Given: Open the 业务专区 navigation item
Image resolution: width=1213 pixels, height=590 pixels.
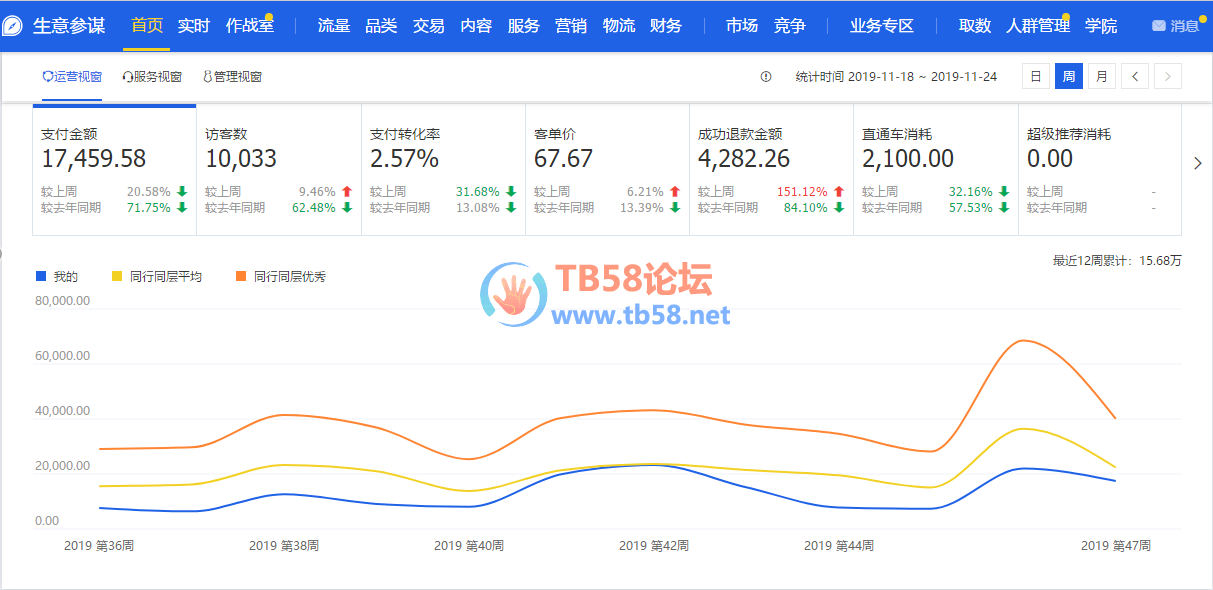Looking at the screenshot, I should [x=882, y=26].
